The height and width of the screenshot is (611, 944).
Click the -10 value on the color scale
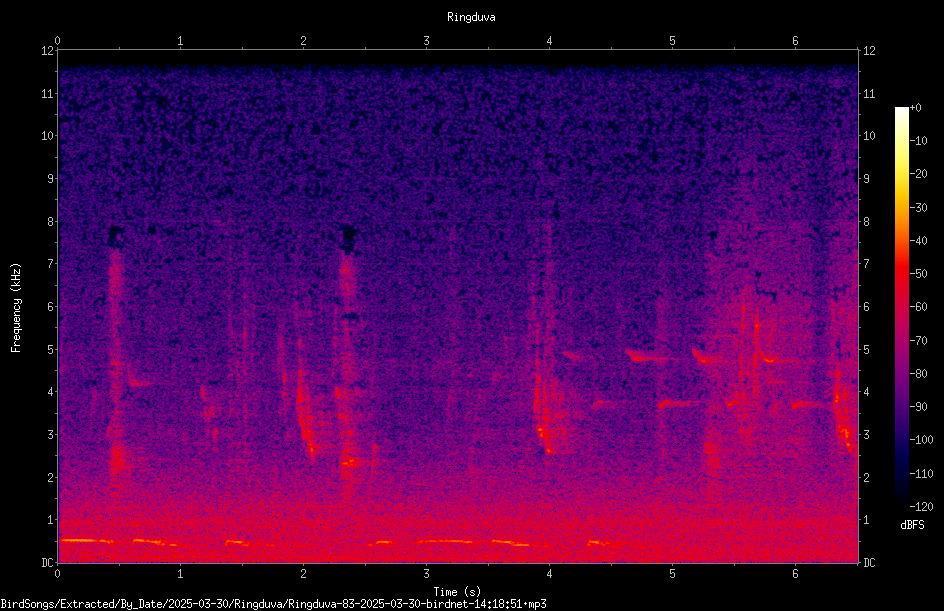(x=919, y=141)
